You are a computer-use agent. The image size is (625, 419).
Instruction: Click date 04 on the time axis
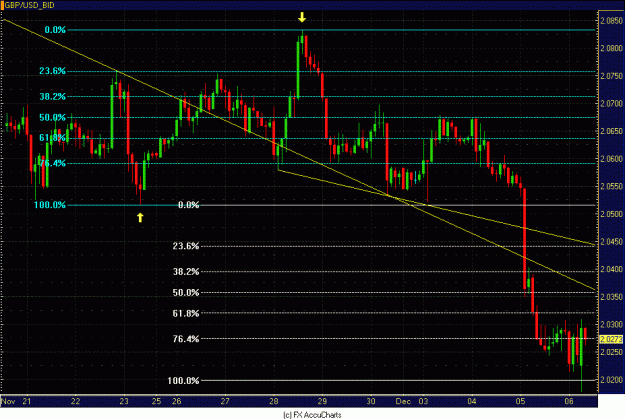(472, 401)
